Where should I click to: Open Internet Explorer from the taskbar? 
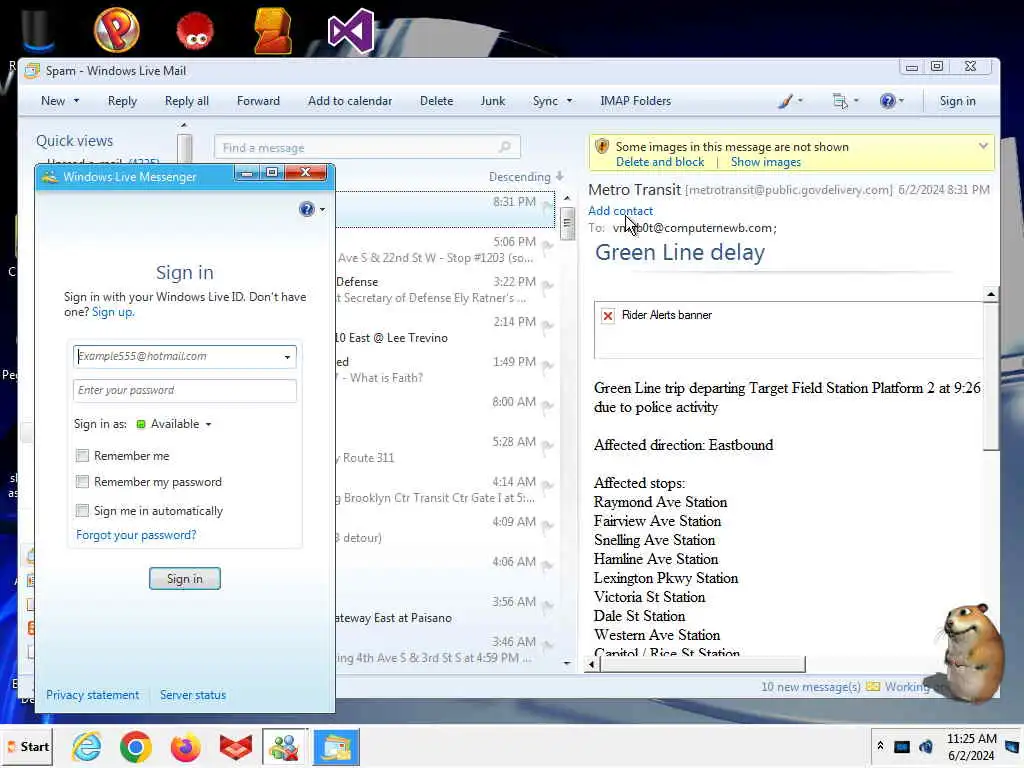87,746
